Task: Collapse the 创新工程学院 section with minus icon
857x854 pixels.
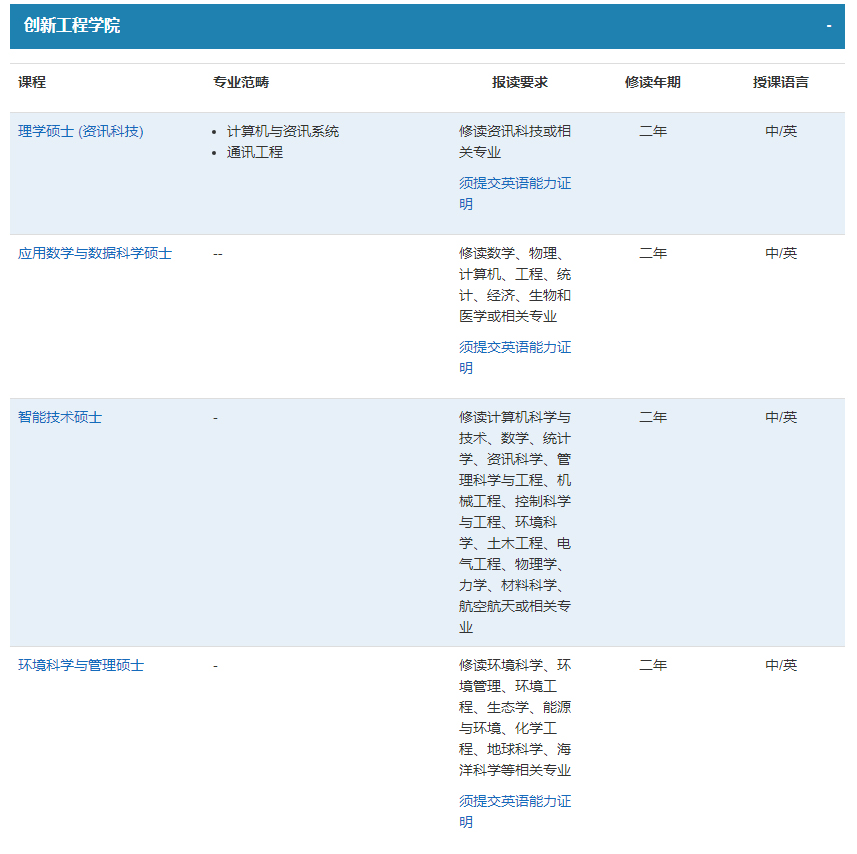Action: (x=828, y=26)
